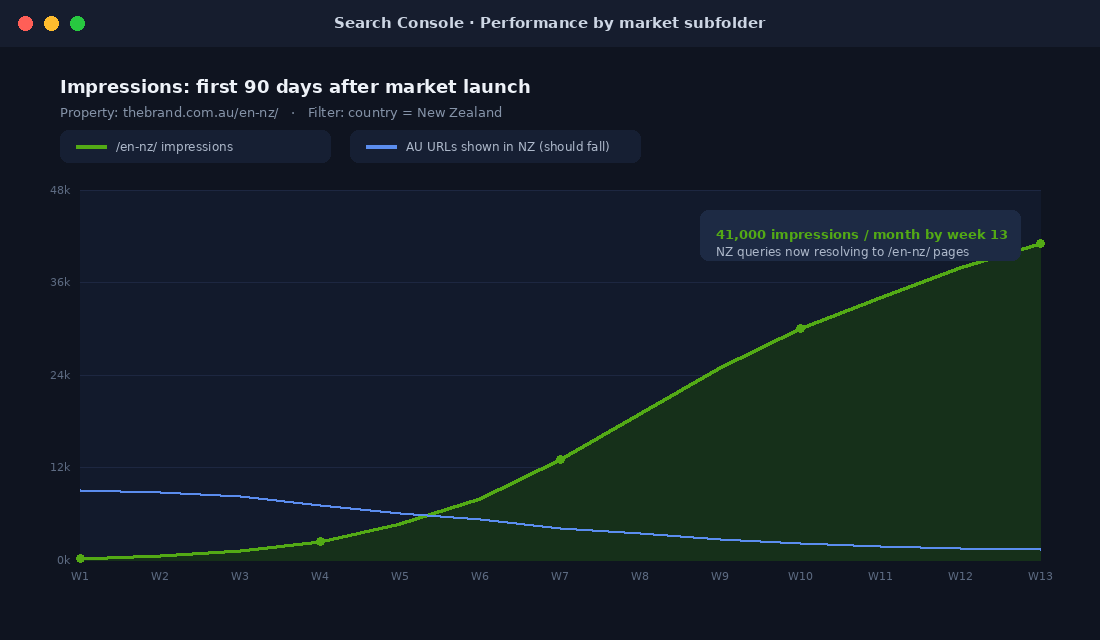This screenshot has height=640, width=1100.
Task: Click the 36k y-axis label
Action: (x=60, y=282)
